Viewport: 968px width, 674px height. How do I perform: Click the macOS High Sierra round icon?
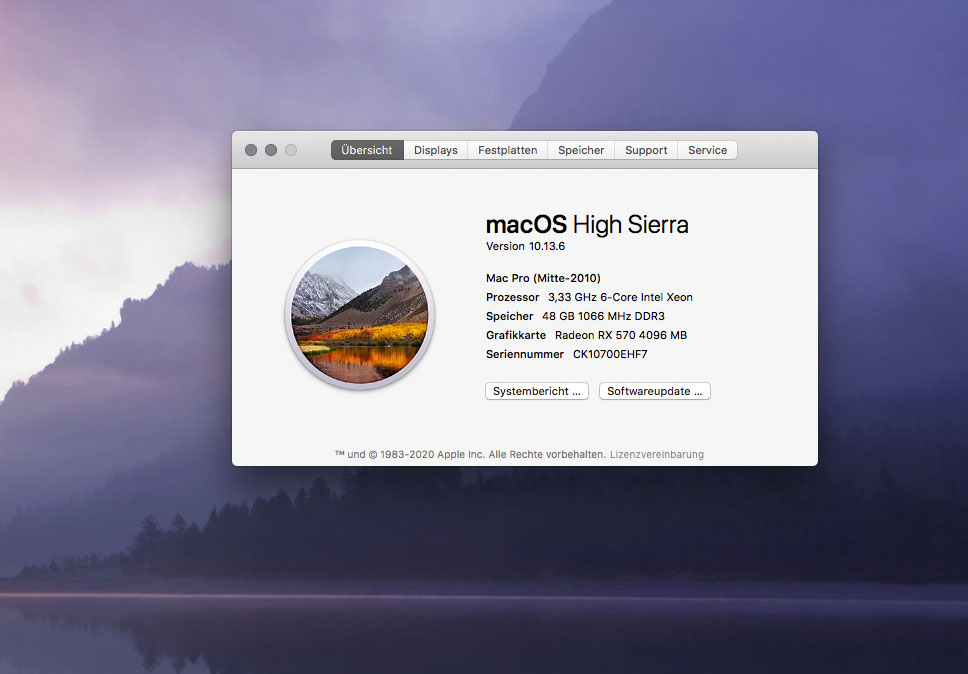(359, 314)
